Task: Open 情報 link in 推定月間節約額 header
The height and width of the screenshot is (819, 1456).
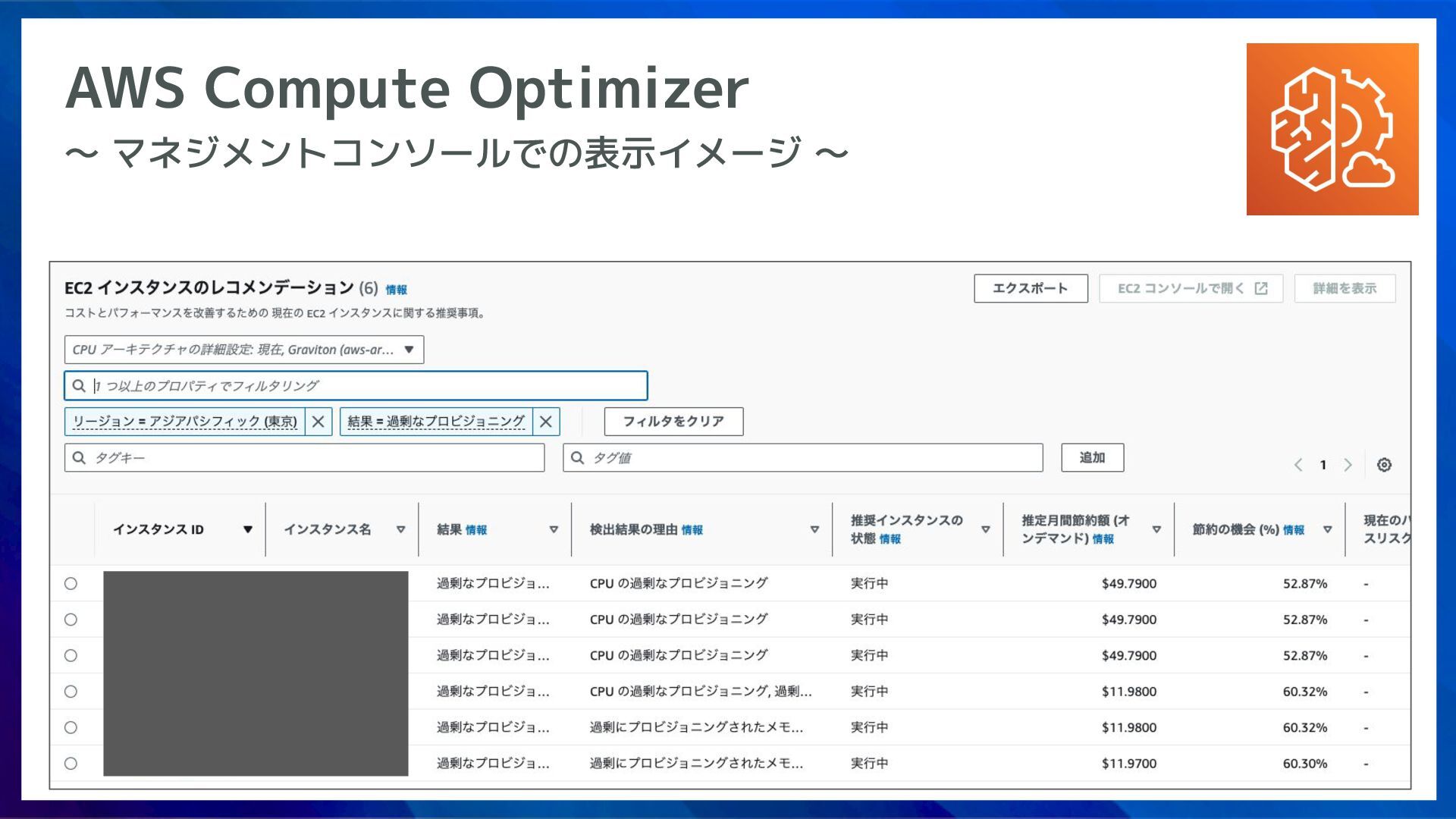Action: point(1103,539)
